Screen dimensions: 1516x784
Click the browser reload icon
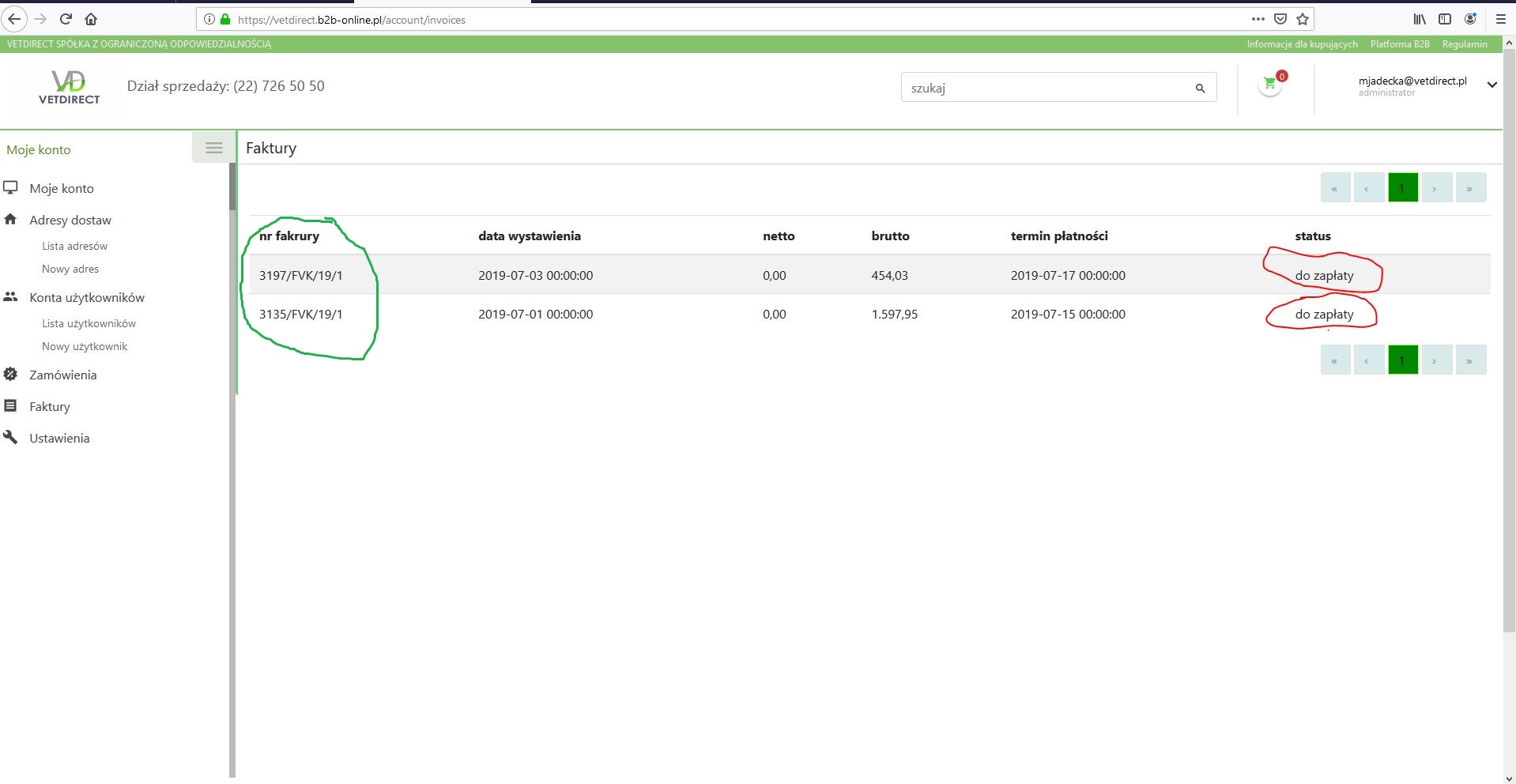pos(66,19)
